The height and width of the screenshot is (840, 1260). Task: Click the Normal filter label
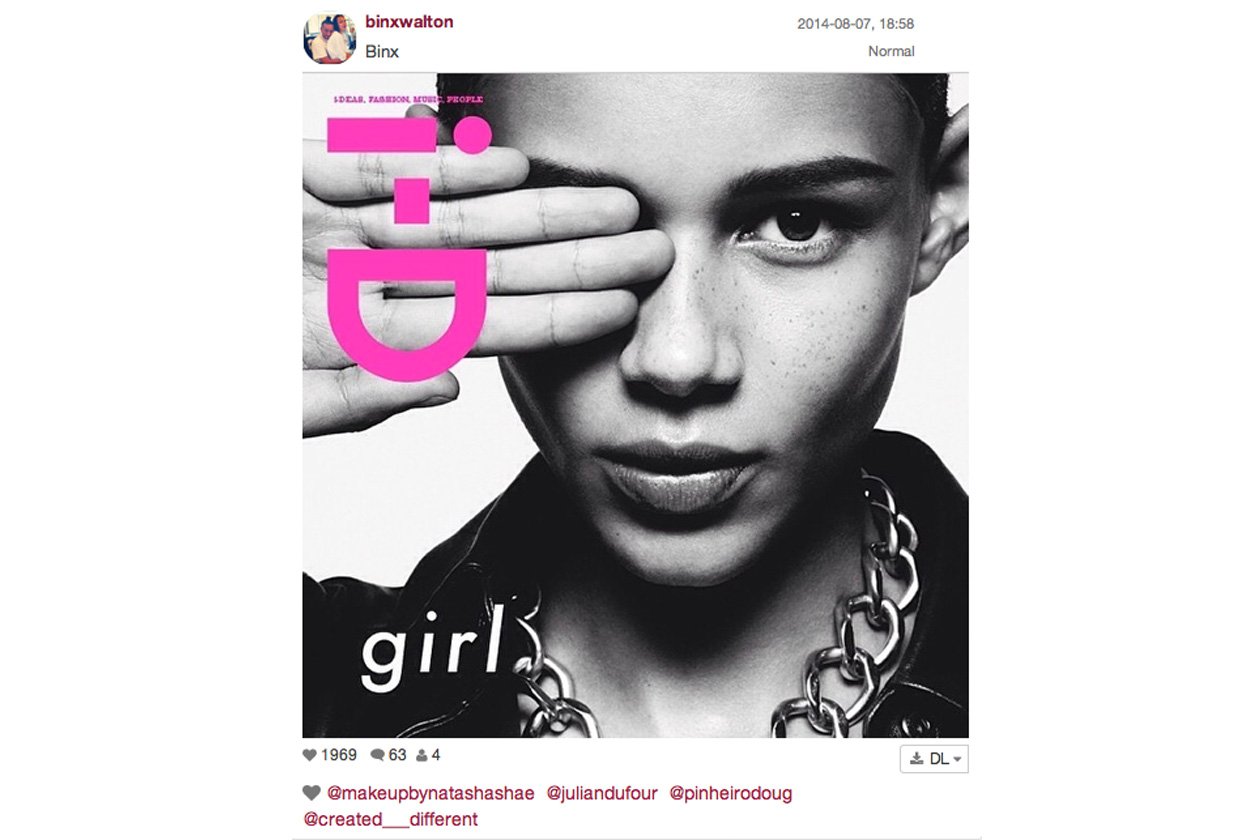pyautogui.click(x=891, y=51)
